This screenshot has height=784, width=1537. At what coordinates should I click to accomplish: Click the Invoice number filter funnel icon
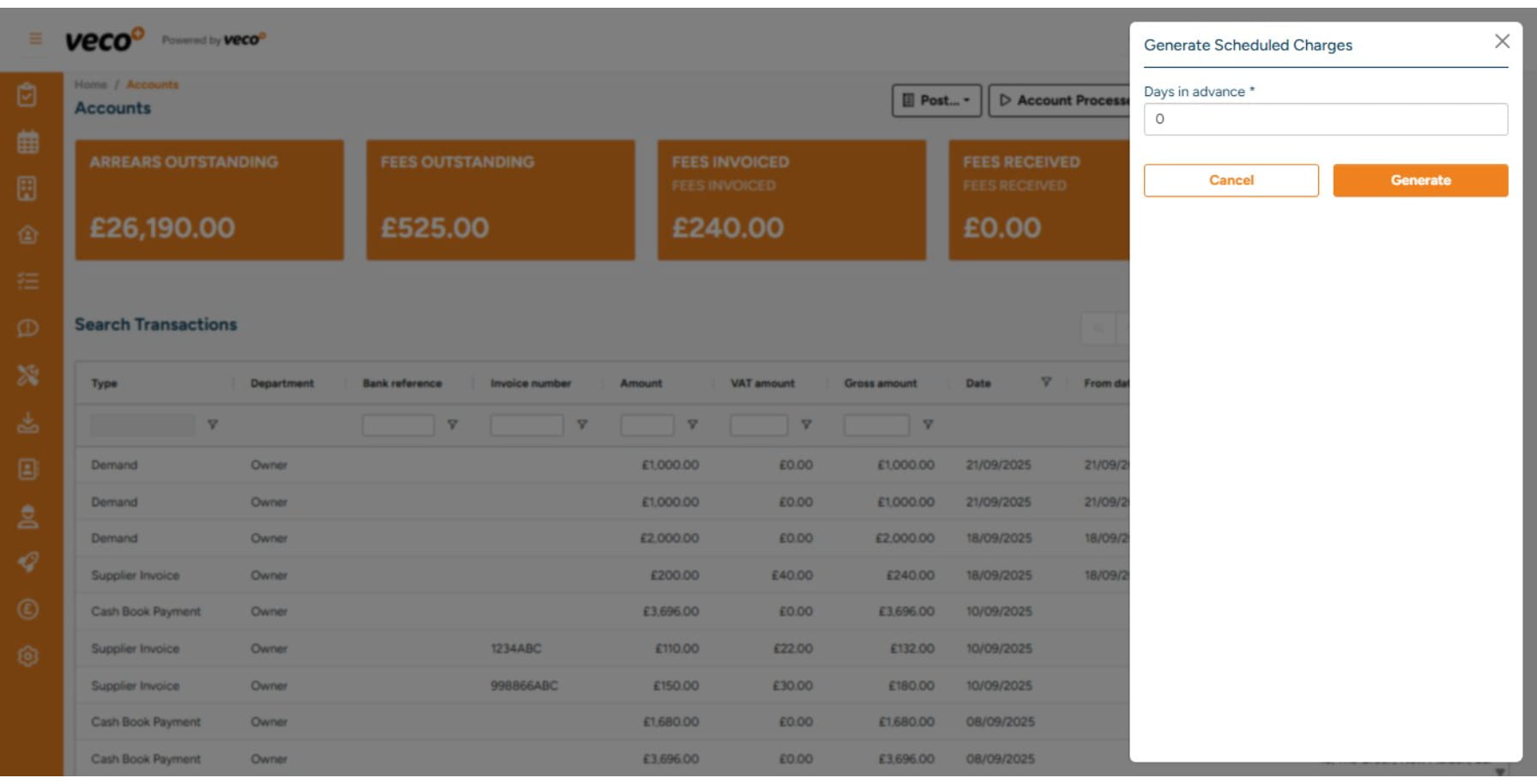[582, 425]
